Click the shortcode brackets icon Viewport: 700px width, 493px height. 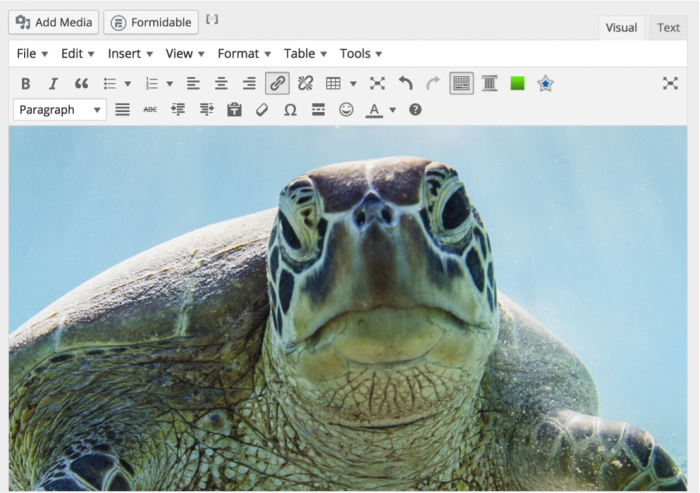pyautogui.click(x=212, y=19)
